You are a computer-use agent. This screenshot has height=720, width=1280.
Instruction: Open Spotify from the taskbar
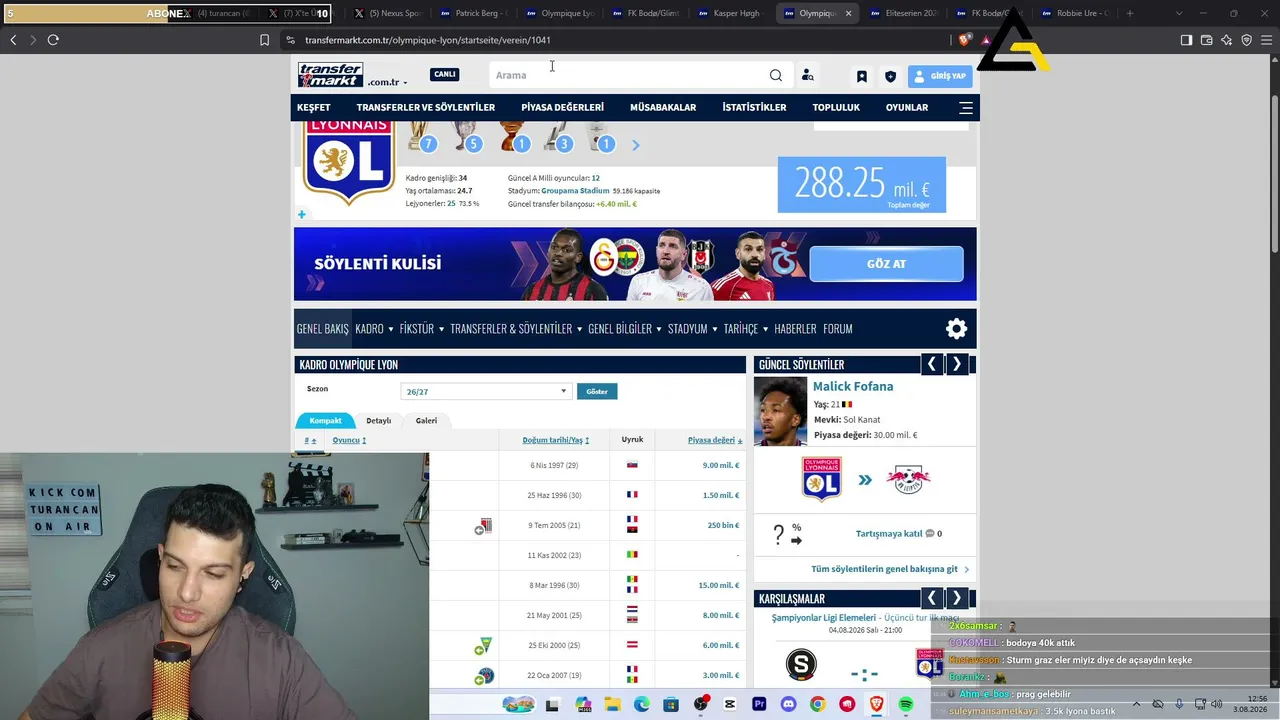pos(906,705)
